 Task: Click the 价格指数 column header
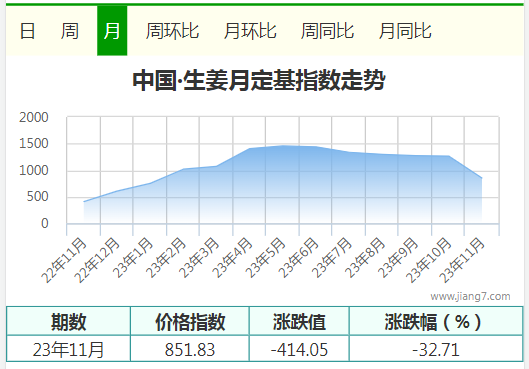[190, 322]
